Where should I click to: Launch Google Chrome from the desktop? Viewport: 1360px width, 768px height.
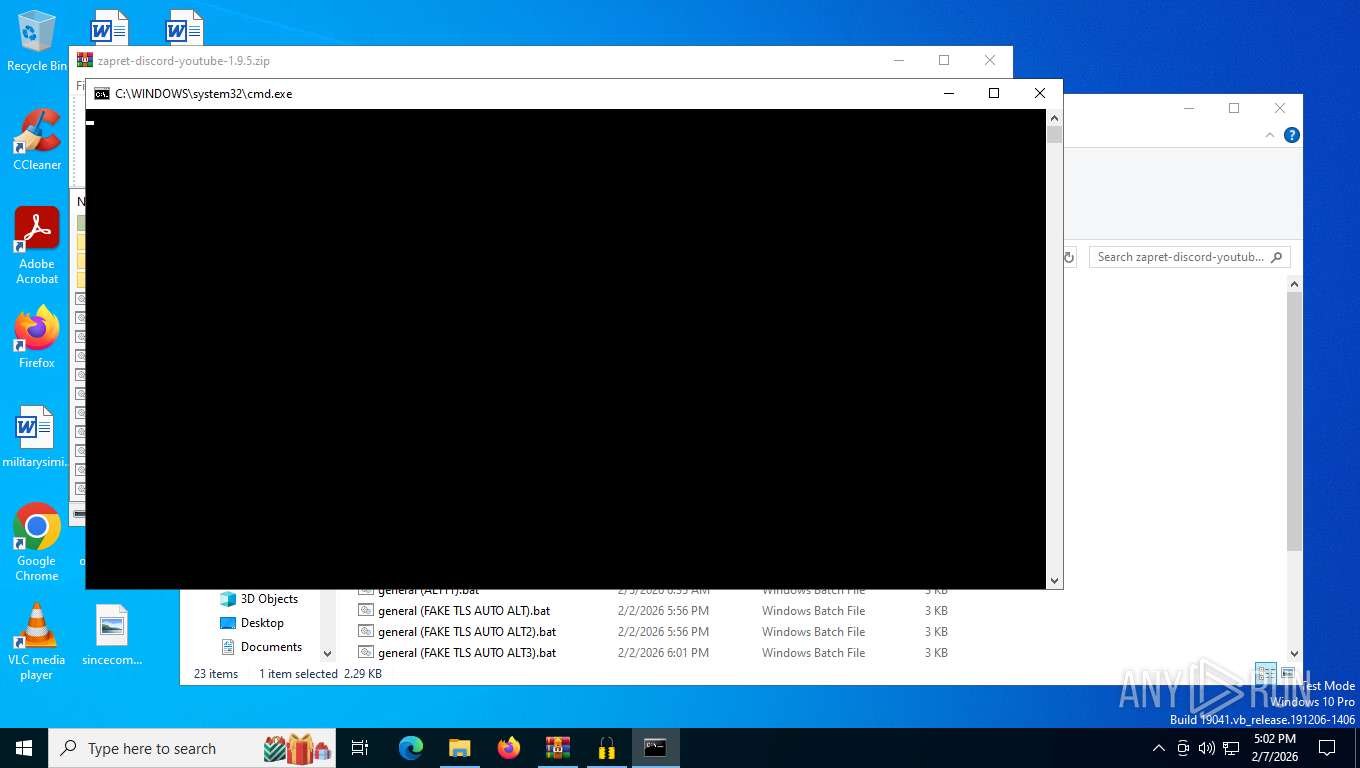(37, 542)
